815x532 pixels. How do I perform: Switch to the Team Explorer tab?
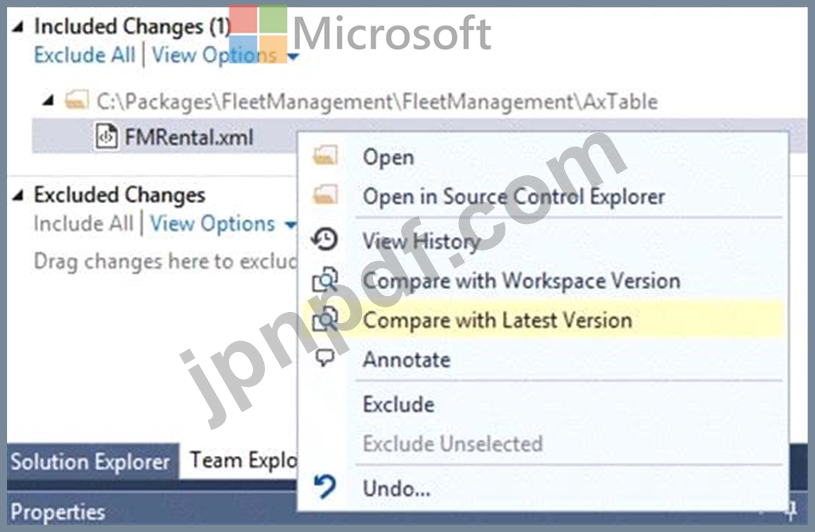pyautogui.click(x=238, y=461)
